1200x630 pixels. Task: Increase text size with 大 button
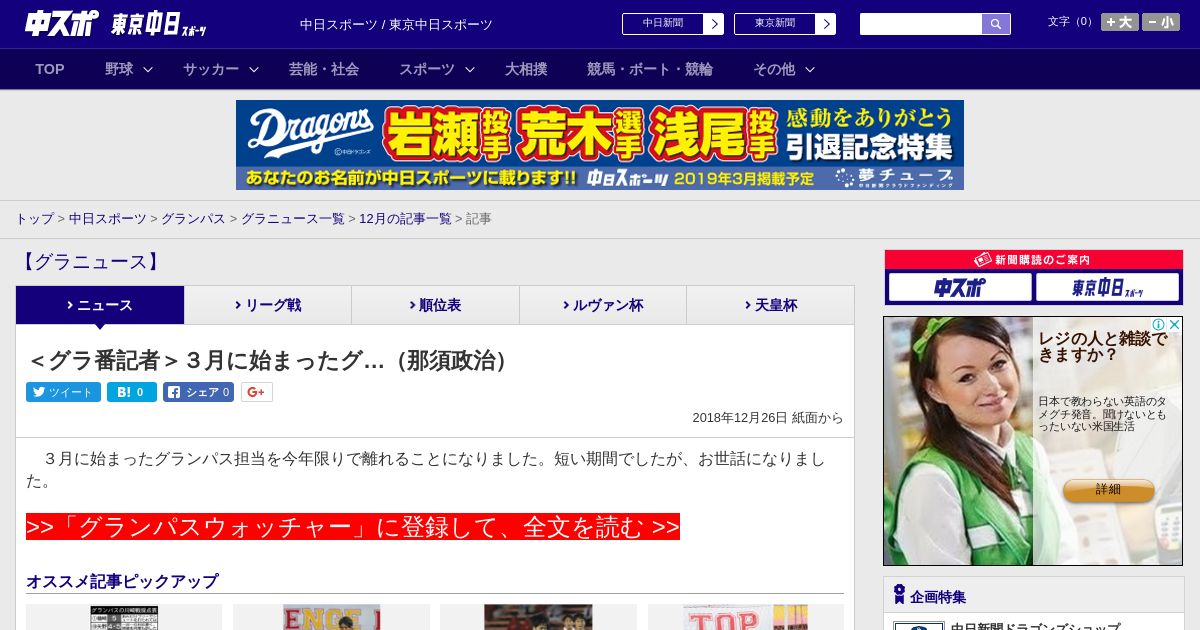[x=1120, y=22]
